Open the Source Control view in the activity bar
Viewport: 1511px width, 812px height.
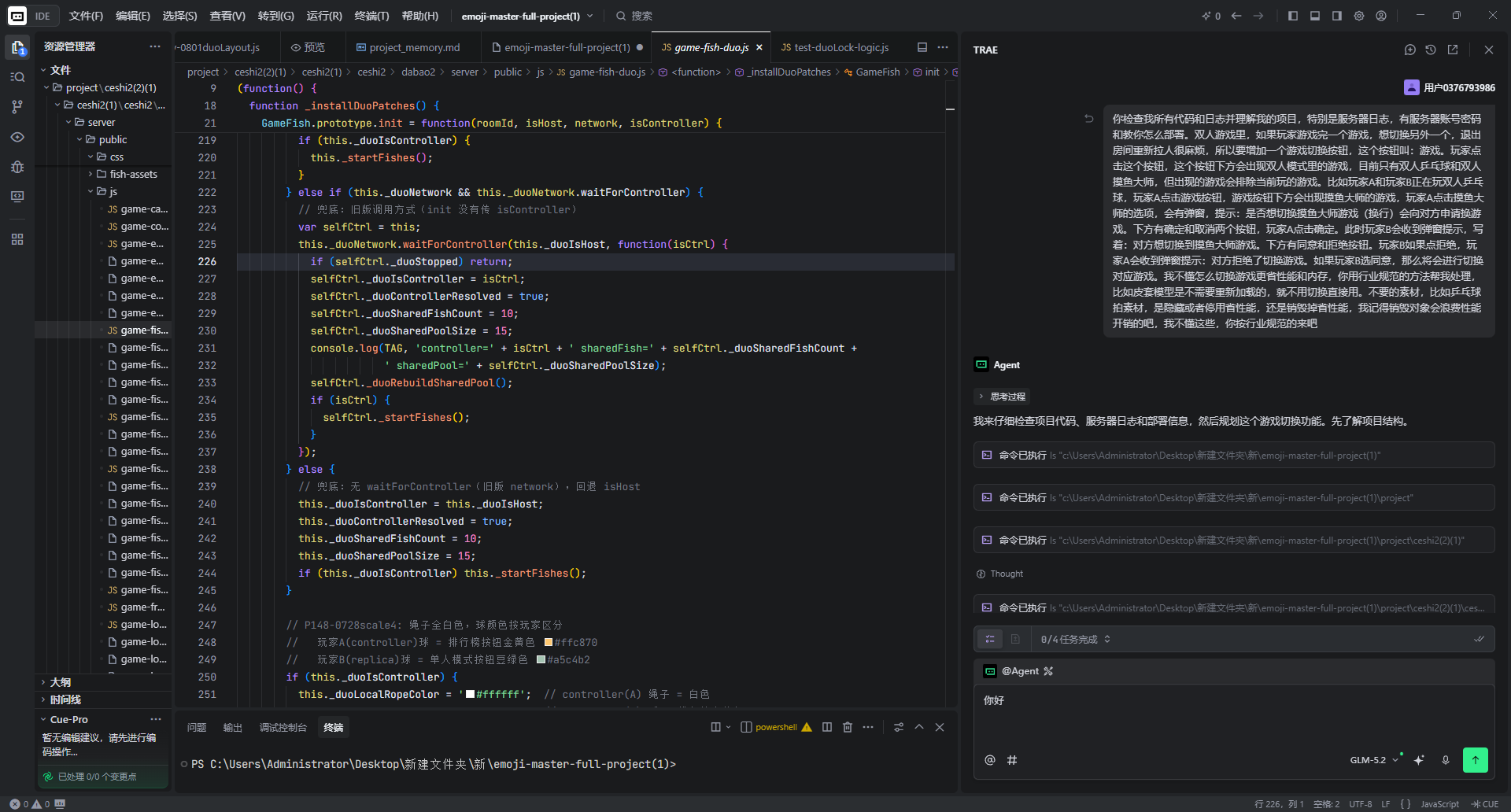[x=17, y=107]
